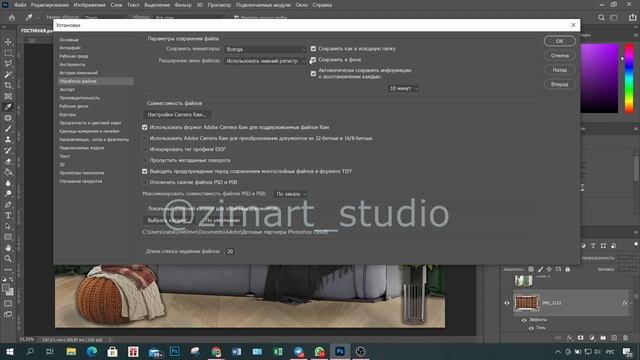Image resolution: width=640 pixels, height=360 pixels.
Task: Hide the 'Тень' effect eye icon
Action: pos(531,328)
